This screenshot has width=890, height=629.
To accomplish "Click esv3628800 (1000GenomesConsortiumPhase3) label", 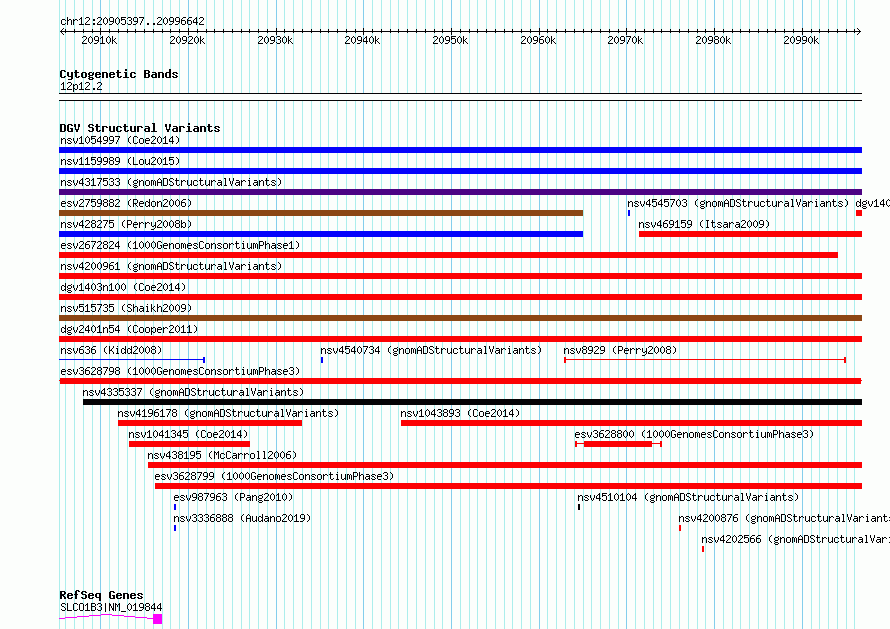I will pyautogui.click(x=694, y=434).
